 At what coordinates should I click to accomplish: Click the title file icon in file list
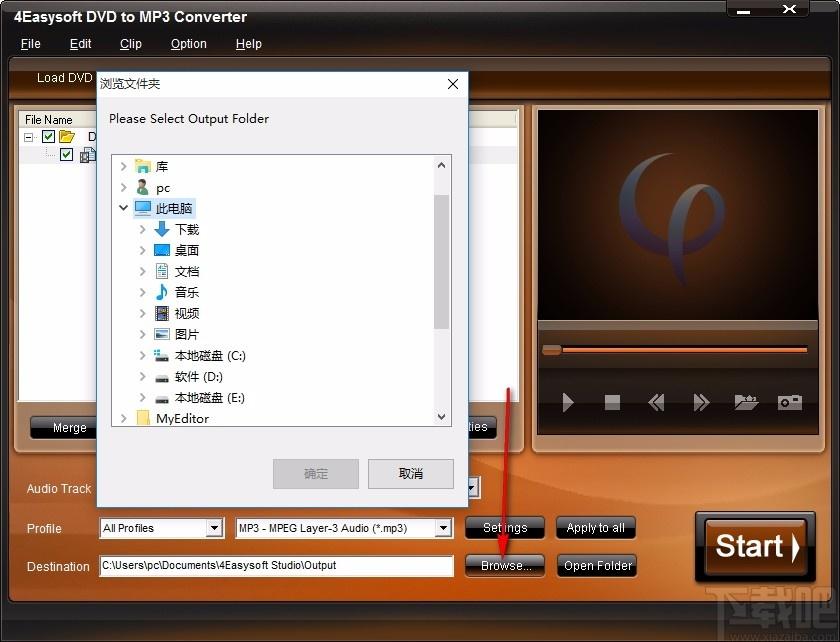pyautogui.click(x=87, y=155)
